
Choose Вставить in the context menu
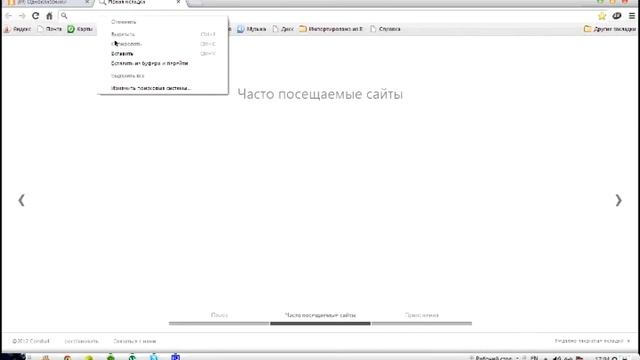click(x=163, y=53)
